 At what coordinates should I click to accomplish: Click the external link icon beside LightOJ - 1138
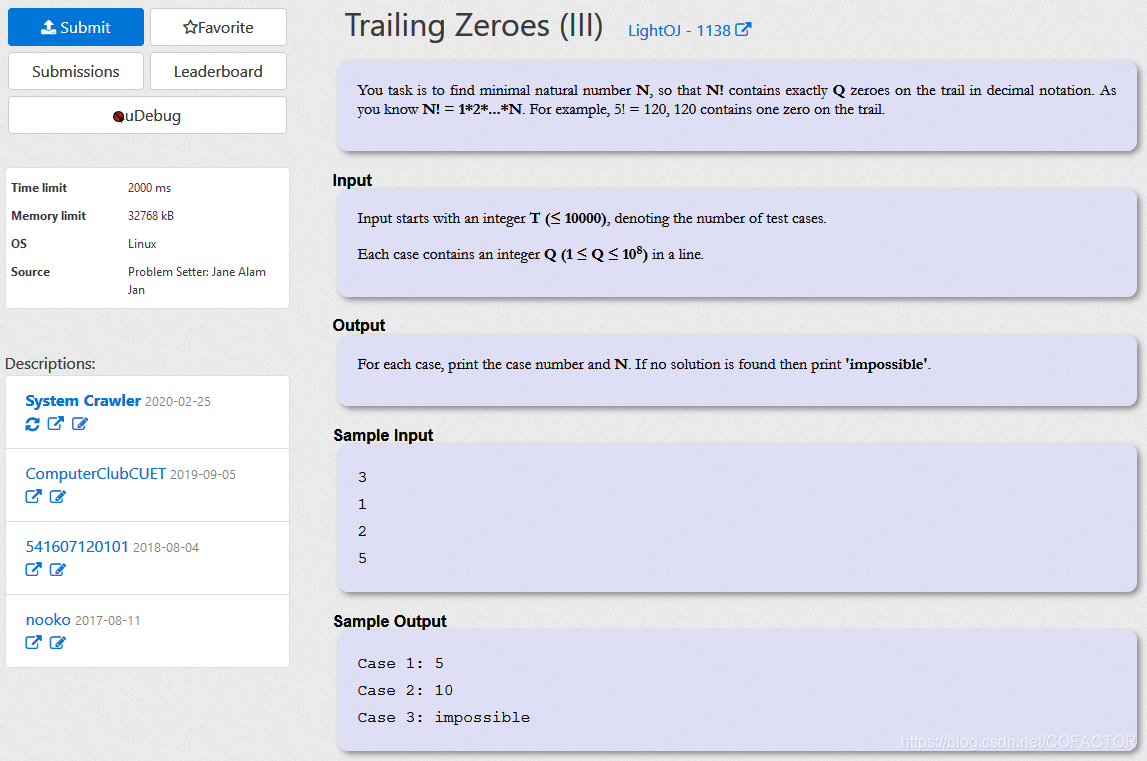point(743,29)
